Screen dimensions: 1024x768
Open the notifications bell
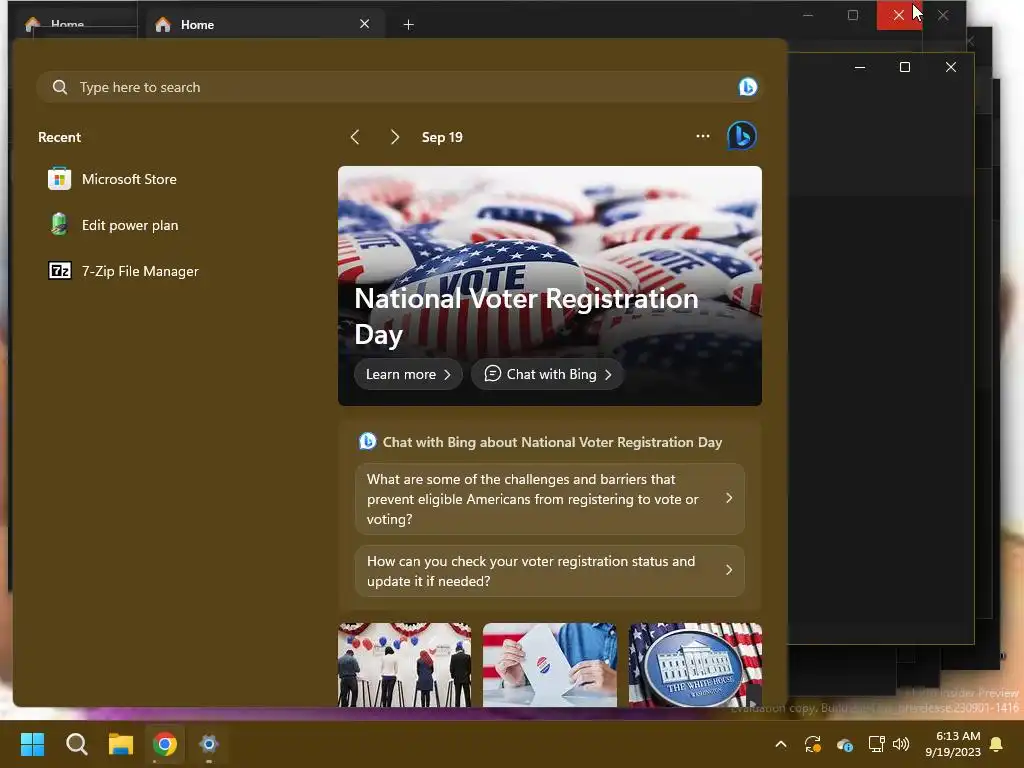click(x=997, y=744)
